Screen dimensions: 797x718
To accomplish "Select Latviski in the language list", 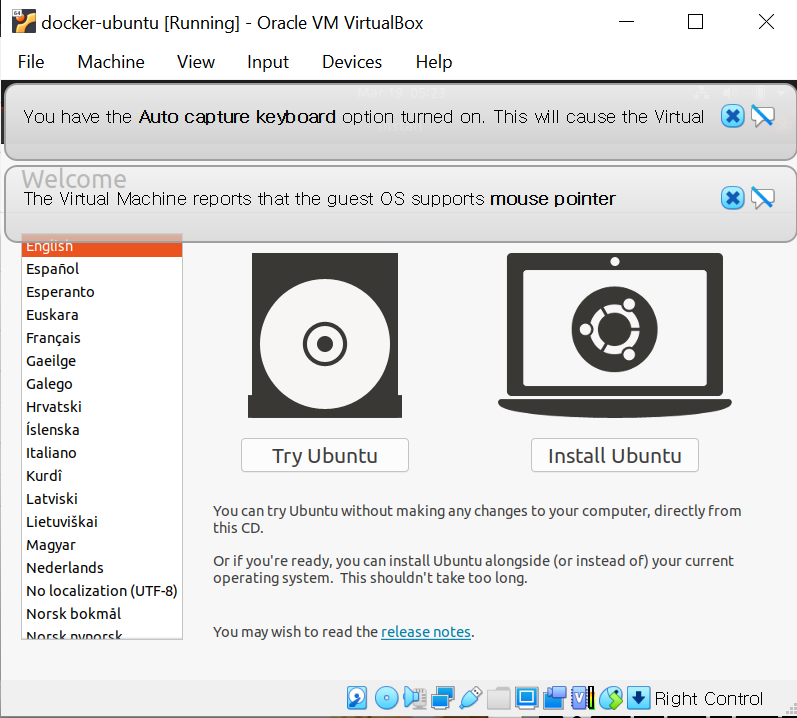I will [102, 498].
